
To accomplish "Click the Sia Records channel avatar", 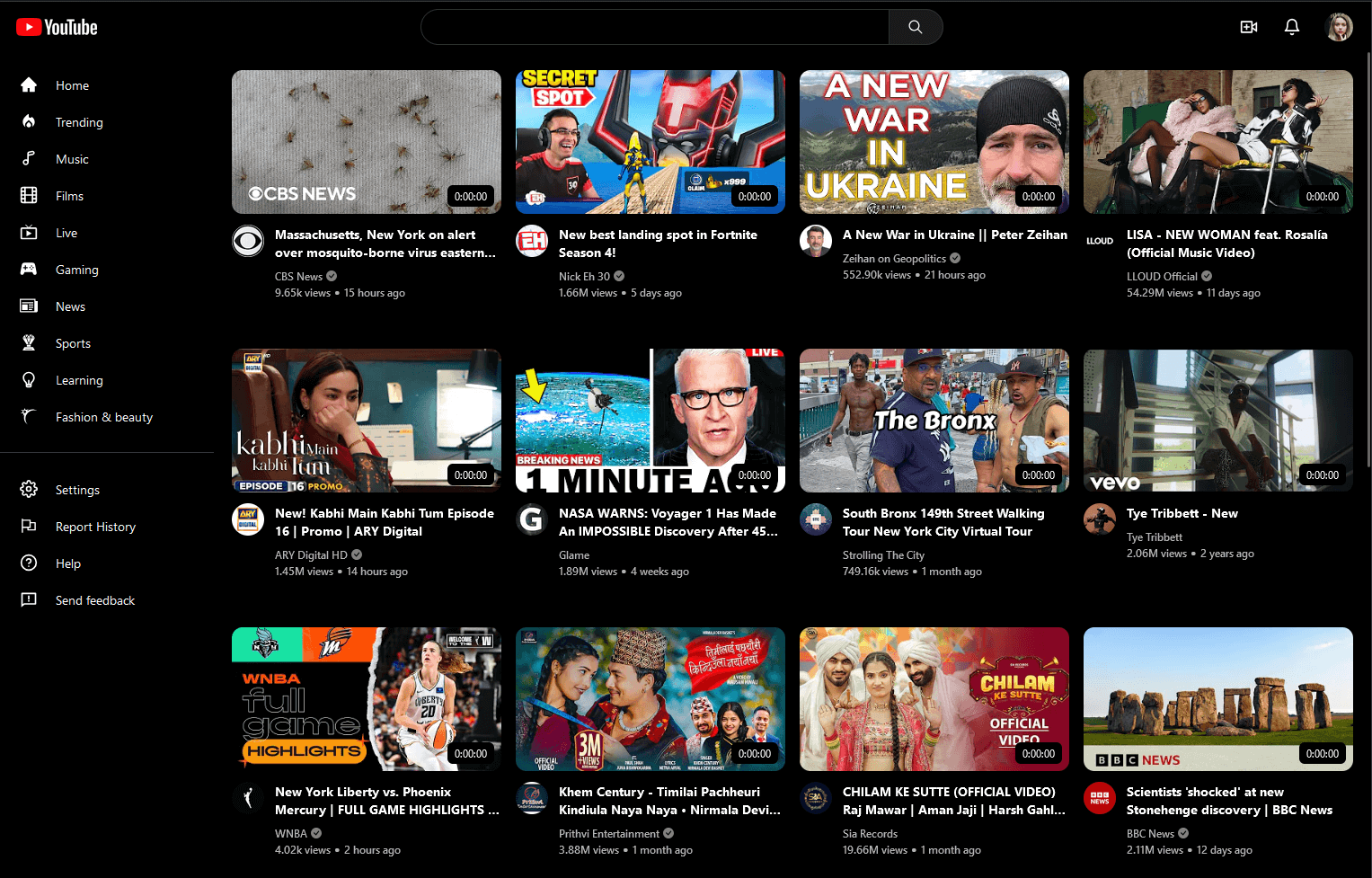I will [x=816, y=798].
